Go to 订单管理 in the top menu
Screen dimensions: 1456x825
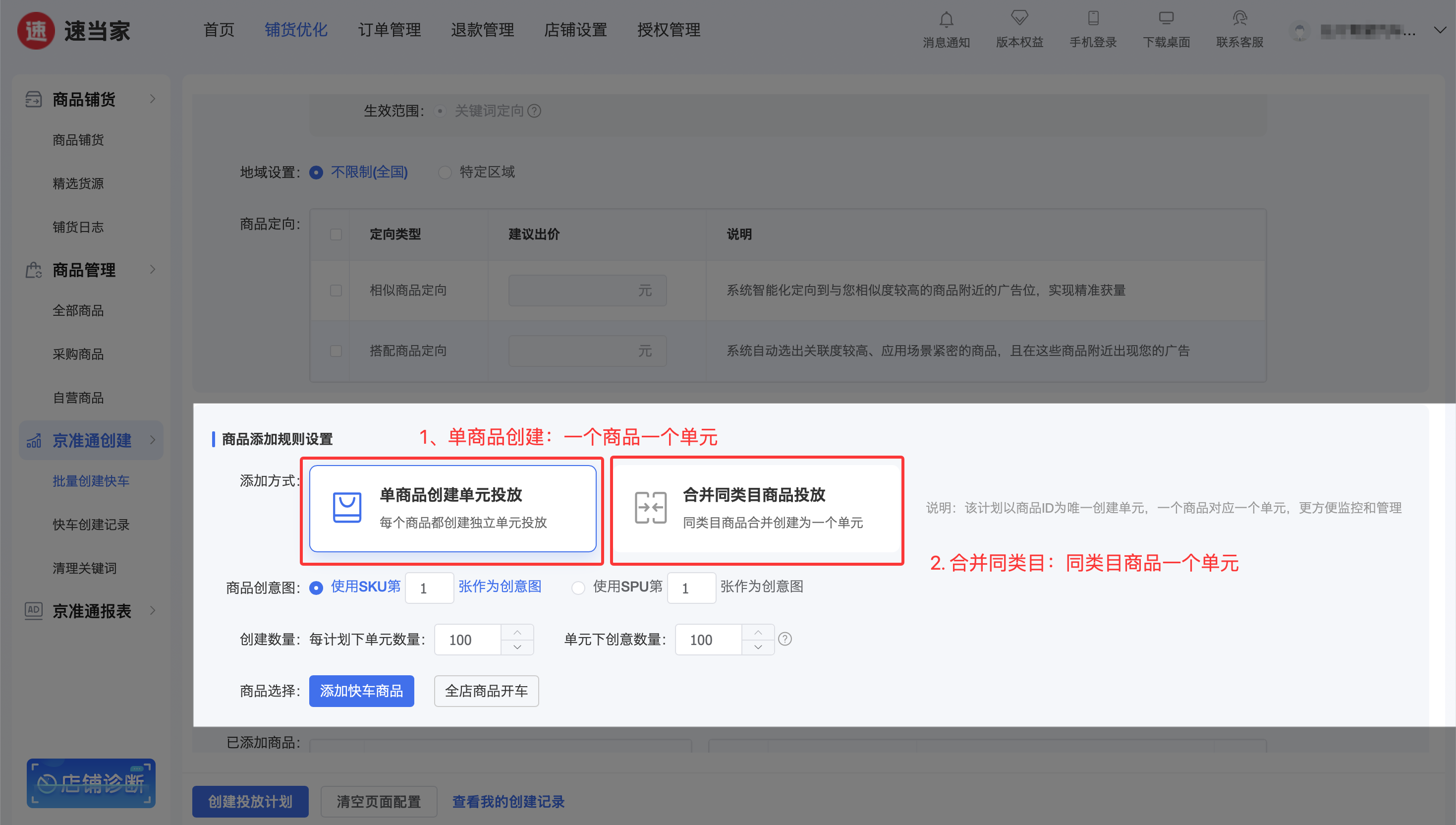389,30
